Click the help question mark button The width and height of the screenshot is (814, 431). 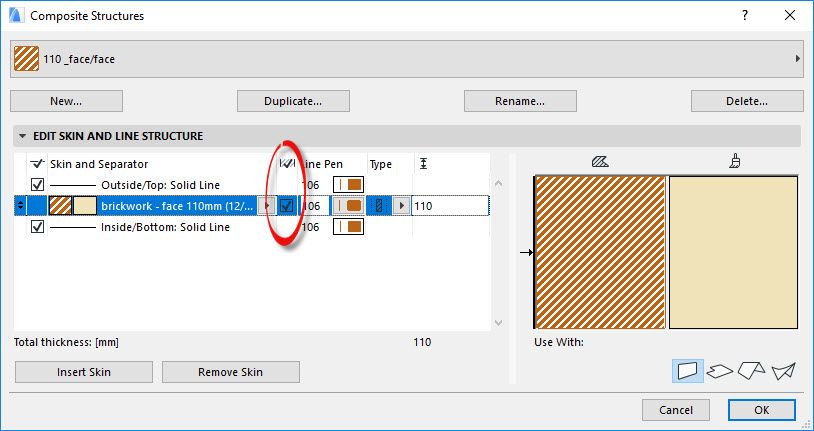tap(745, 16)
